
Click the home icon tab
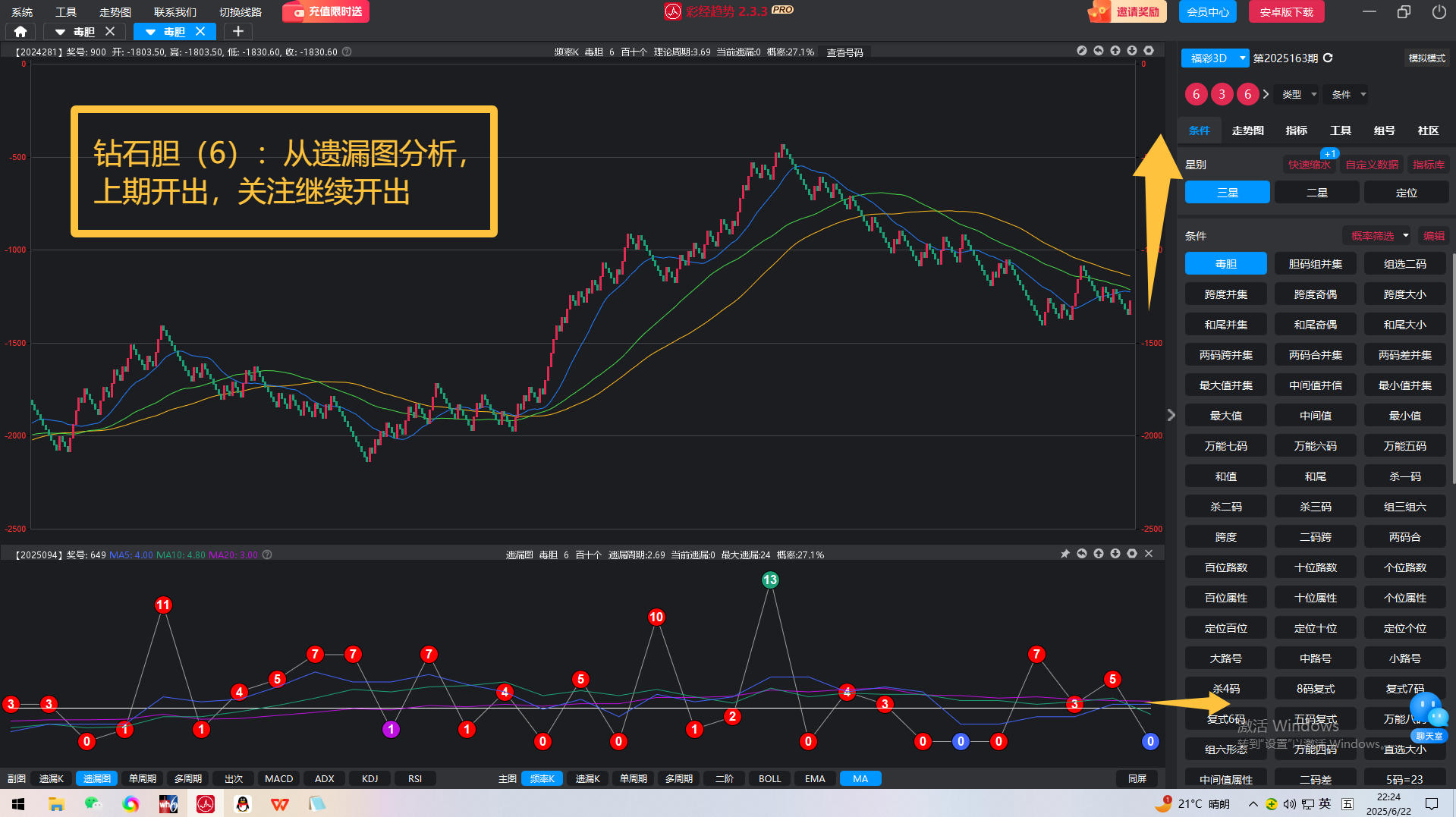pyautogui.click(x=20, y=31)
